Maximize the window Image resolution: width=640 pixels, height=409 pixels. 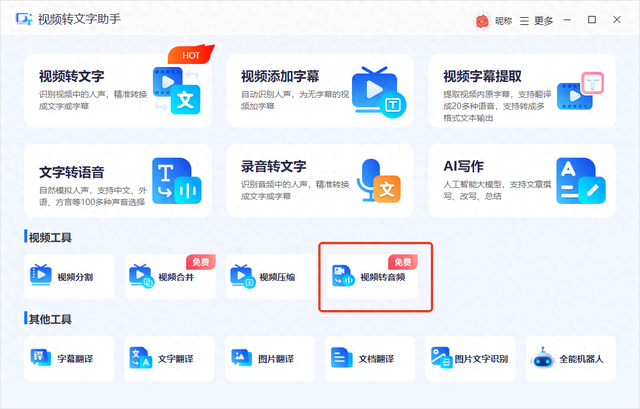tap(592, 20)
